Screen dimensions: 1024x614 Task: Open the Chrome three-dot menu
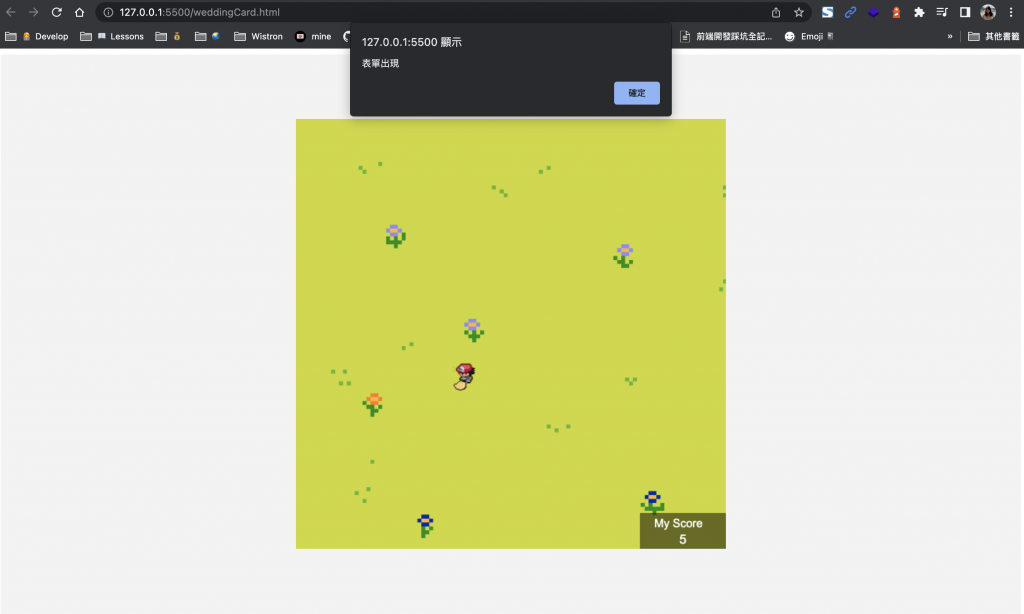click(x=1011, y=12)
